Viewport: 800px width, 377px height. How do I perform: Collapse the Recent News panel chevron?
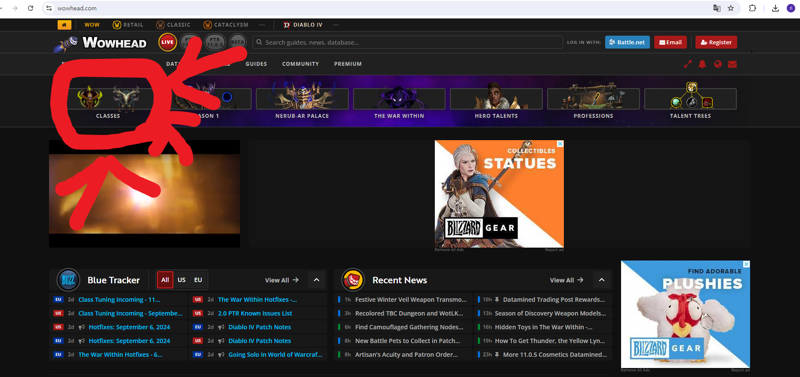coord(602,280)
